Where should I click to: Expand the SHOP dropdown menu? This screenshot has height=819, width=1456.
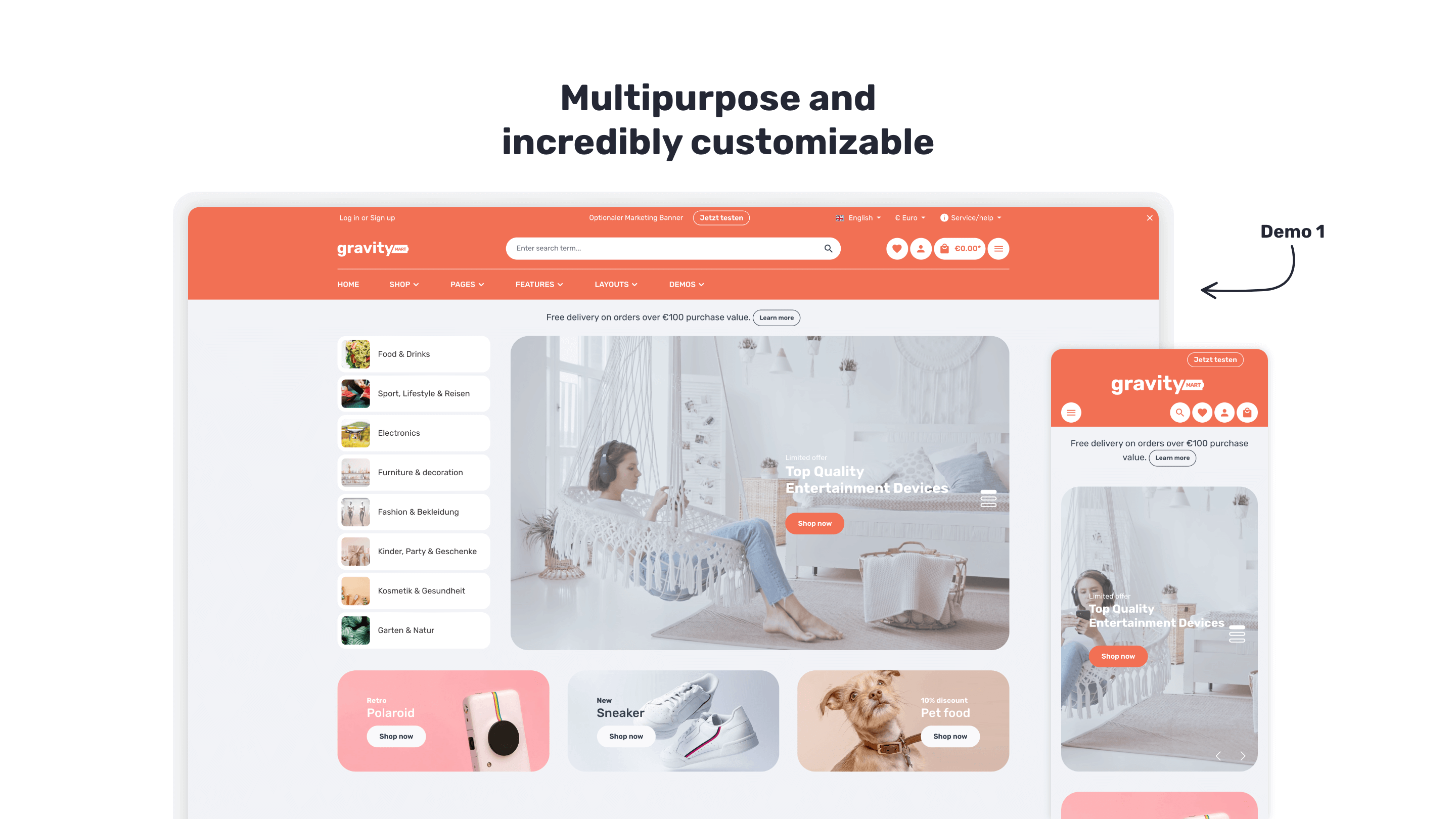coord(402,284)
